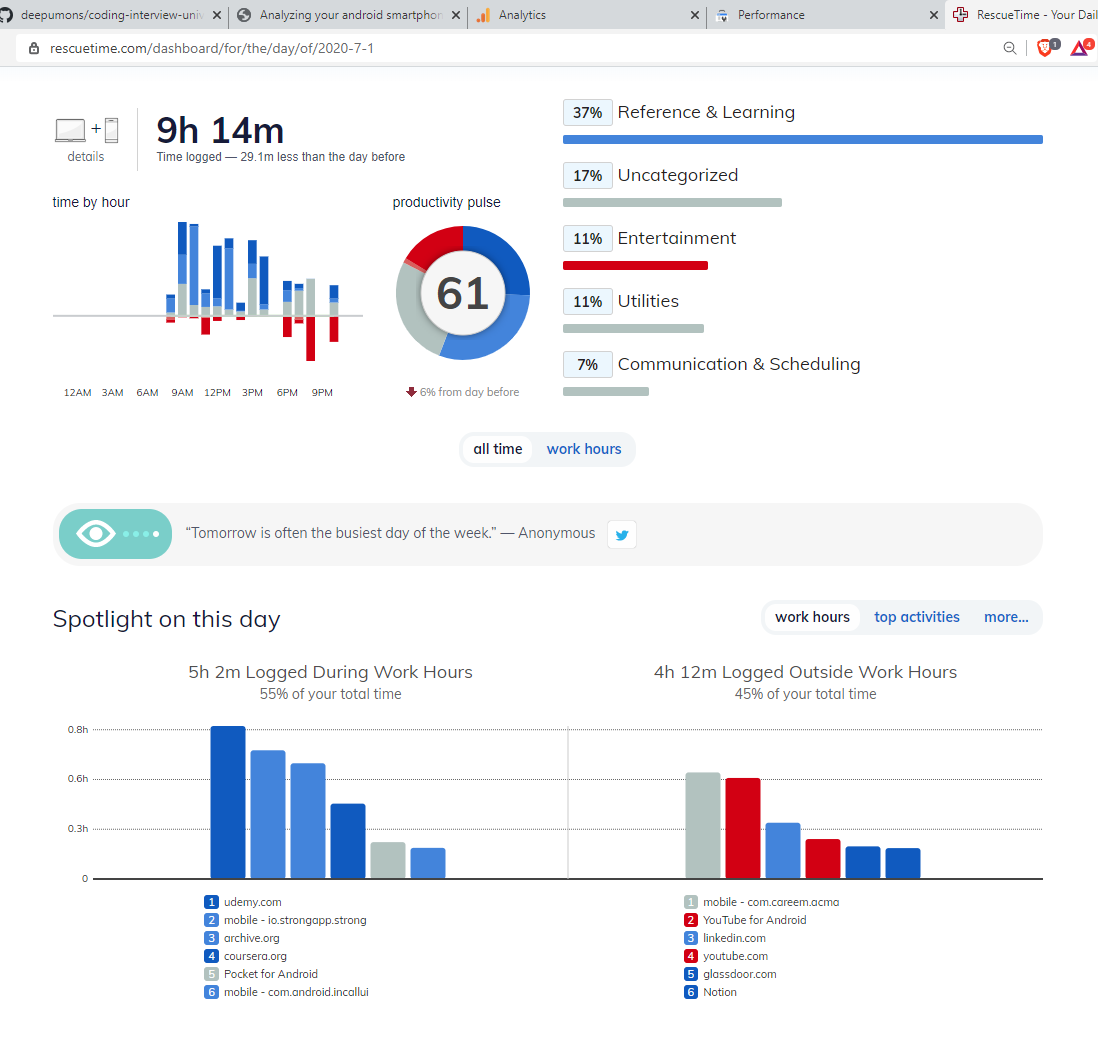
Task: Click '4h 12m Logged Outside Work Hours' heading
Action: pos(805,672)
